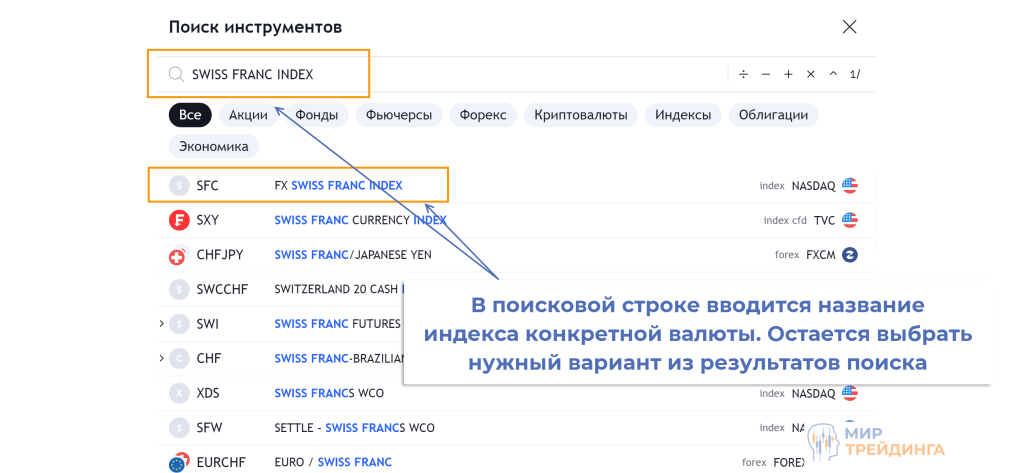Click the CHFJPY currency pair flag icon
Screen dimensions: 1024x473
tap(179, 255)
